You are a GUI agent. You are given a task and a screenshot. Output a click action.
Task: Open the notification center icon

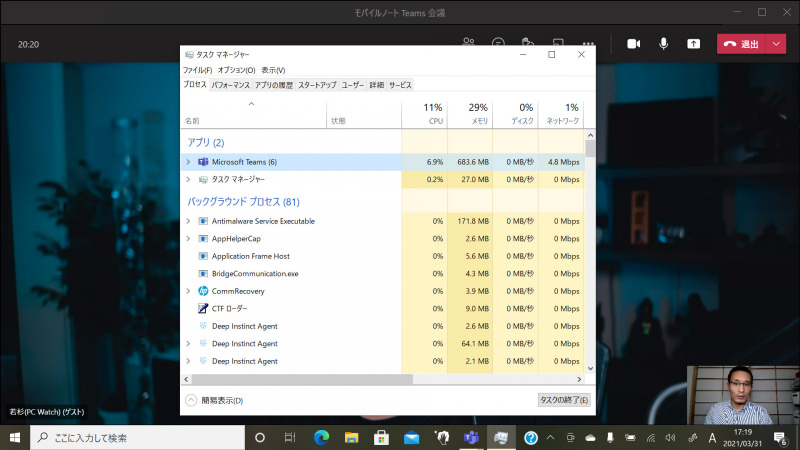click(x=780, y=438)
